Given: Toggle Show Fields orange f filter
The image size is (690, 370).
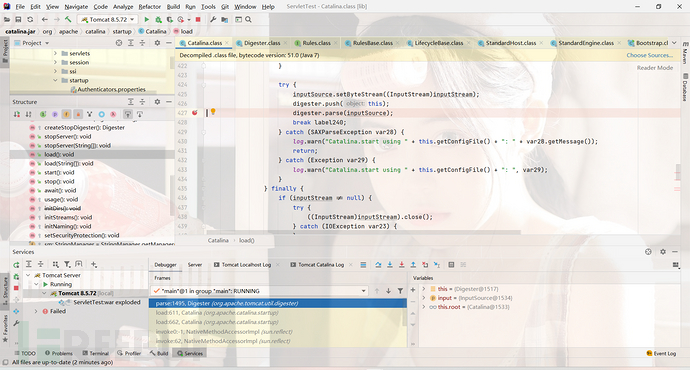Looking at the screenshot, I should pyautogui.click(x=66, y=114).
